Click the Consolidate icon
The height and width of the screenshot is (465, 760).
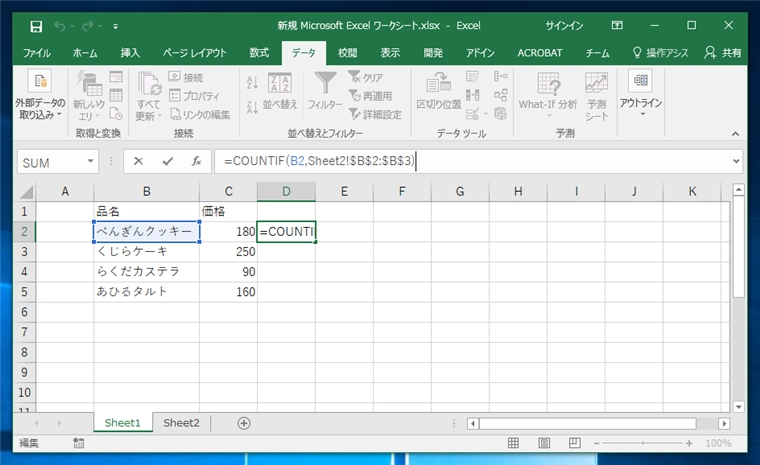coord(501,77)
